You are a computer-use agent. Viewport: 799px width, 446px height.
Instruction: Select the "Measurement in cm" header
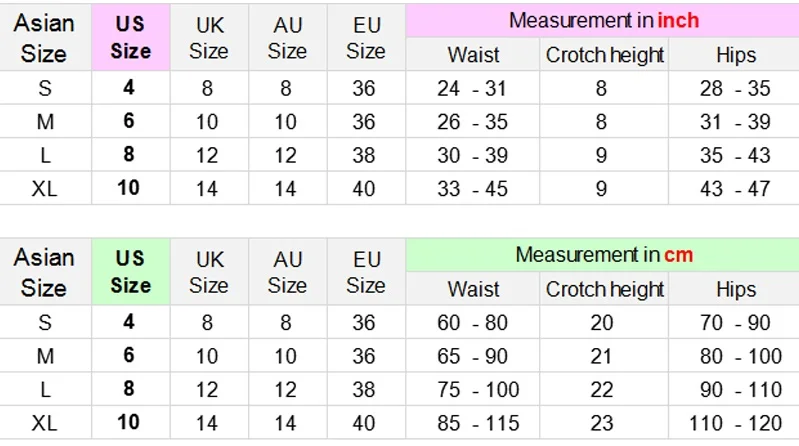603,255
